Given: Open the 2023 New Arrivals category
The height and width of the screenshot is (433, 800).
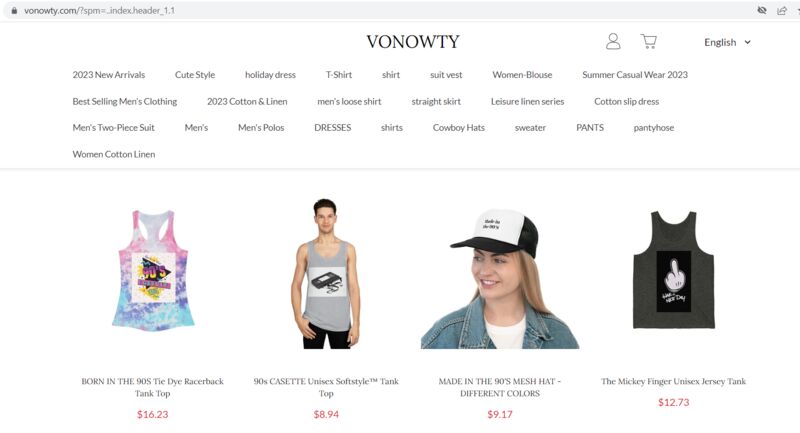Looking at the screenshot, I should [x=109, y=74].
